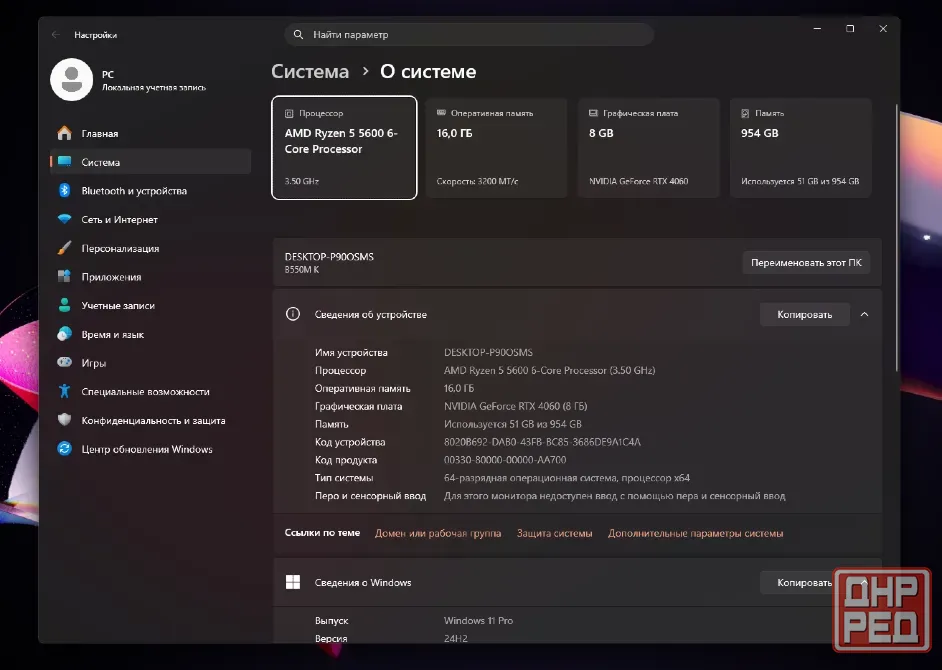Viewport: 942px width, 670px height.
Task: Click the Приложения apps icon
Action: coord(64,276)
